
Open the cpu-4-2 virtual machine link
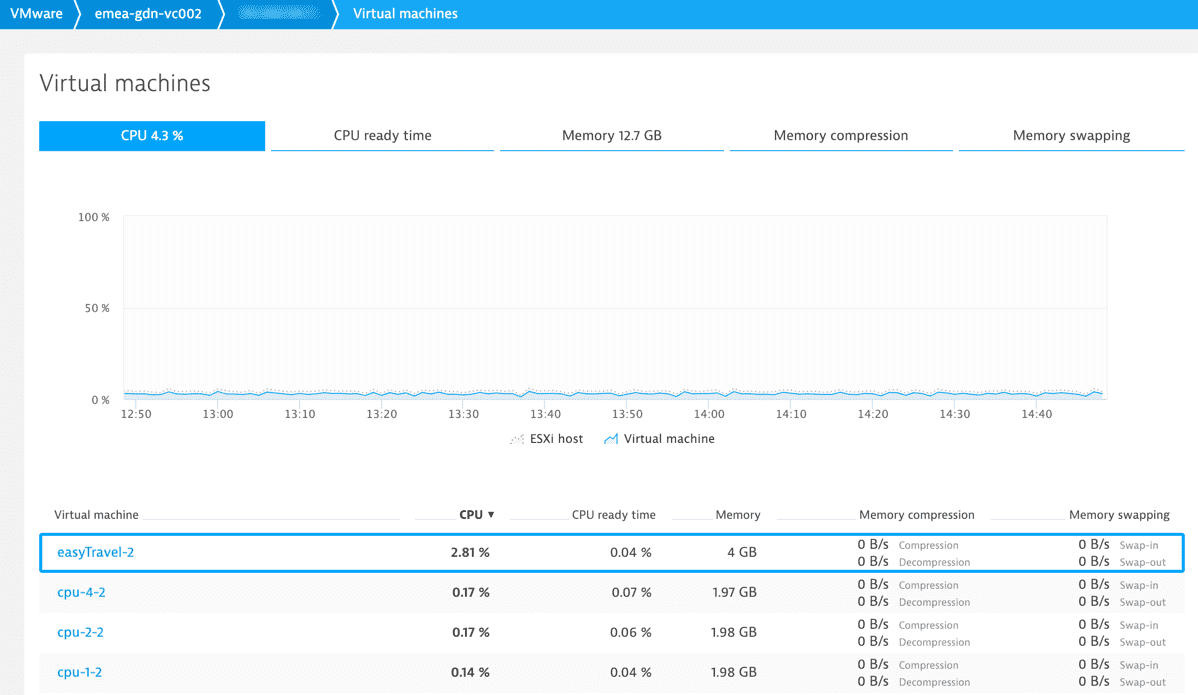pyautogui.click(x=81, y=592)
